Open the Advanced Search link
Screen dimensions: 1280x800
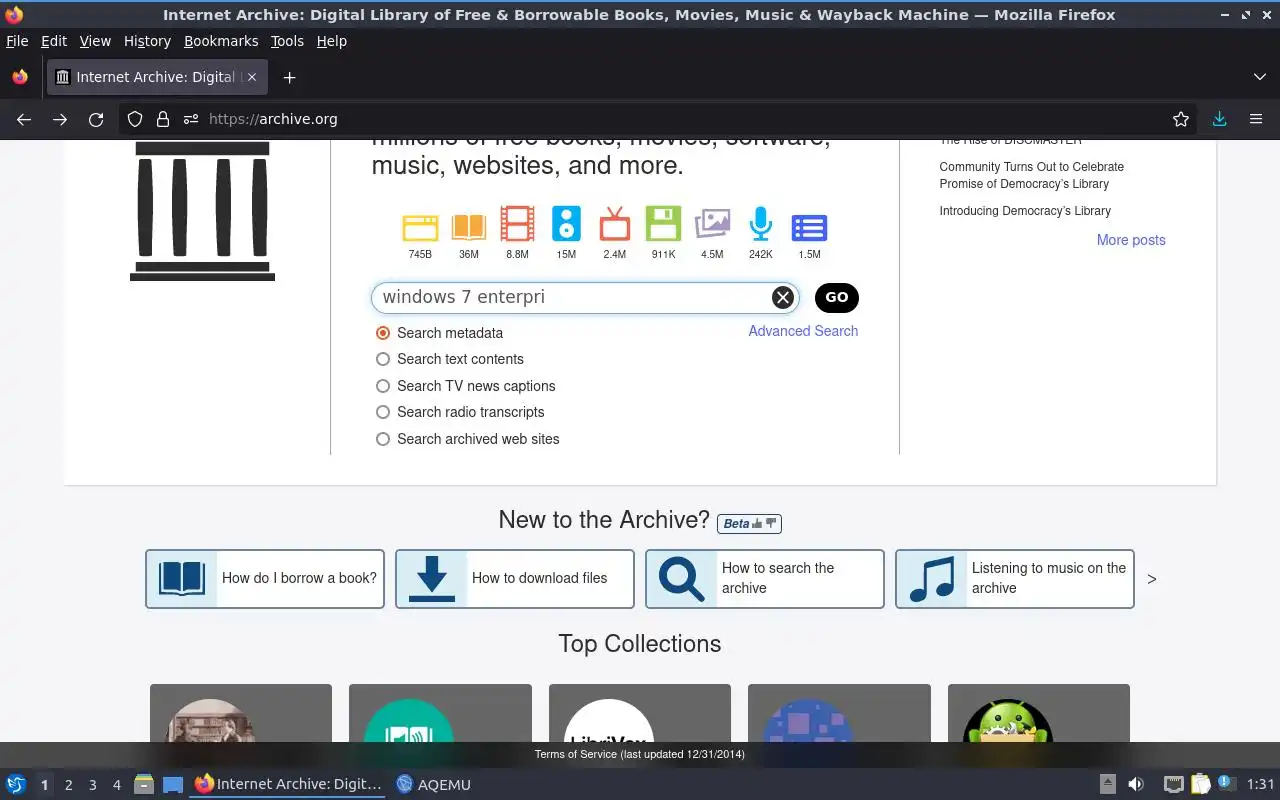click(x=803, y=331)
